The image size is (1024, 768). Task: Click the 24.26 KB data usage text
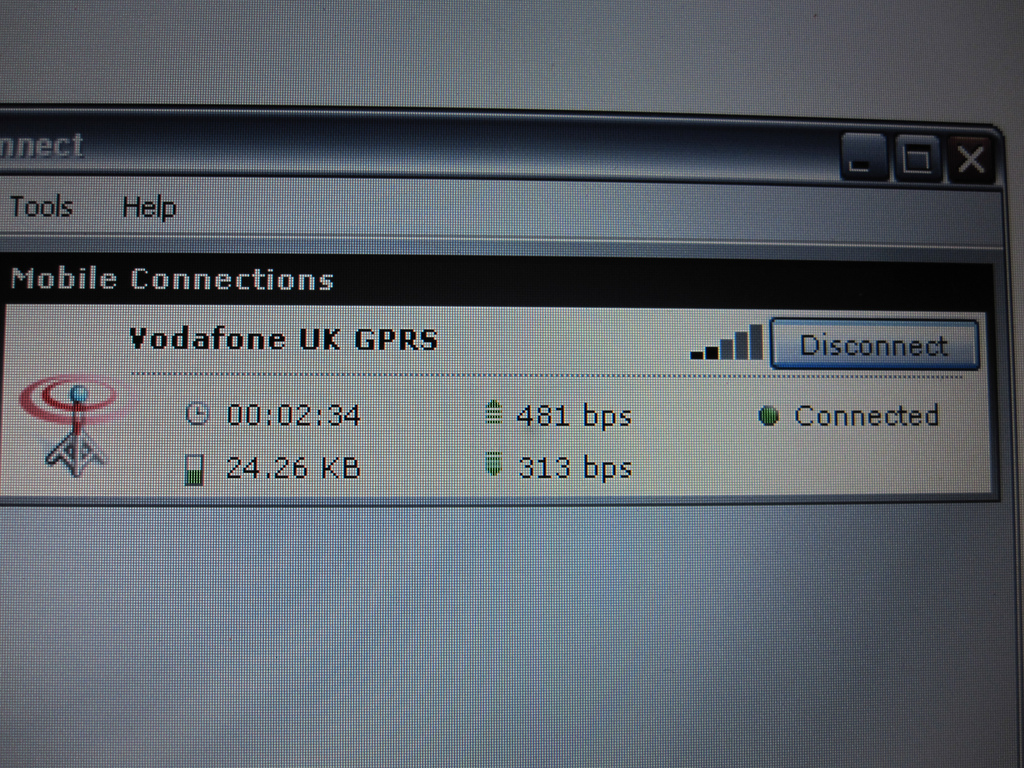coord(293,468)
